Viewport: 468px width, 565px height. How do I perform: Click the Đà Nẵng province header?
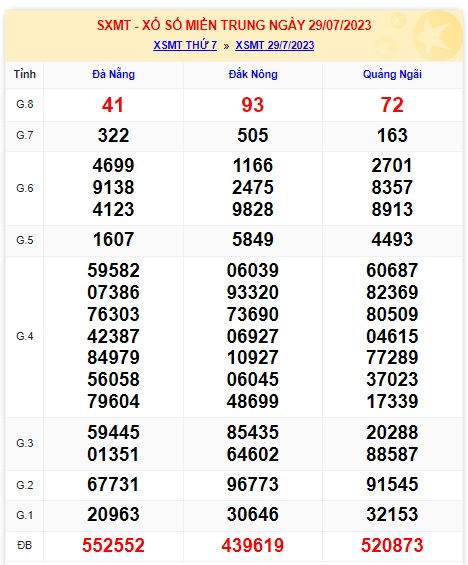113,74
